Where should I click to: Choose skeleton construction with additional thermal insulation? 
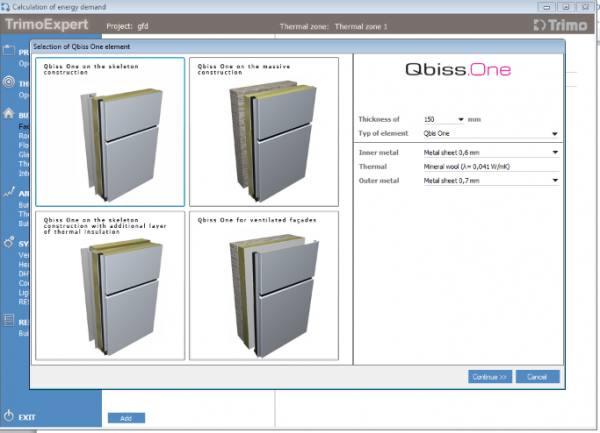(110, 286)
